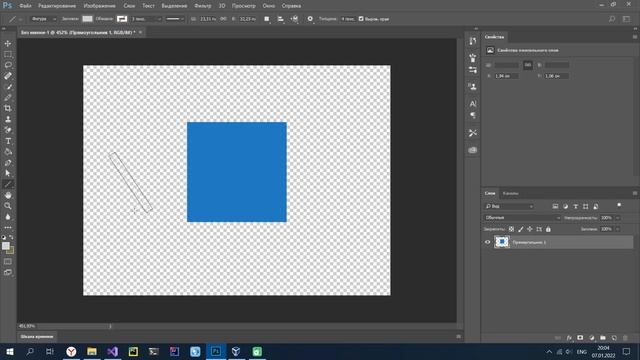Open the Layers panel menu
The height and width of the screenshot is (360, 640).
coord(635,193)
